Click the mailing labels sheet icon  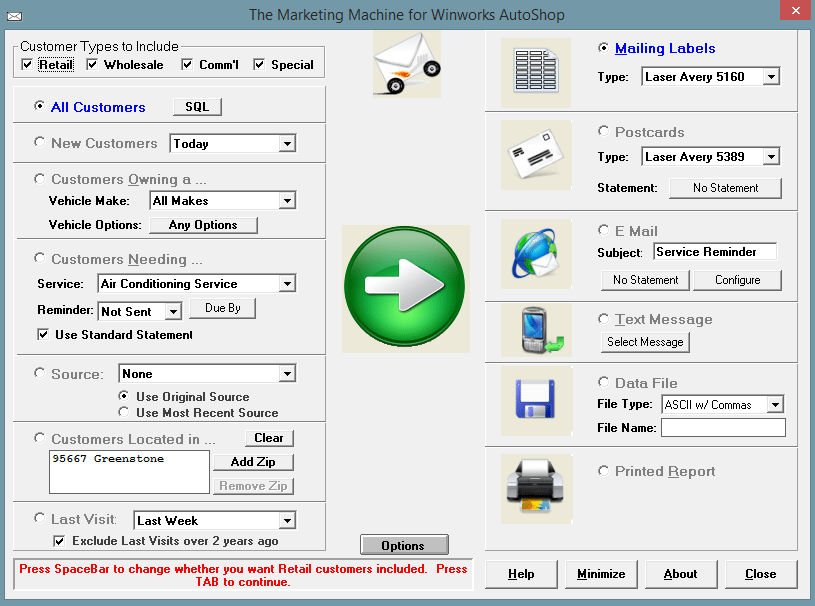click(x=535, y=72)
